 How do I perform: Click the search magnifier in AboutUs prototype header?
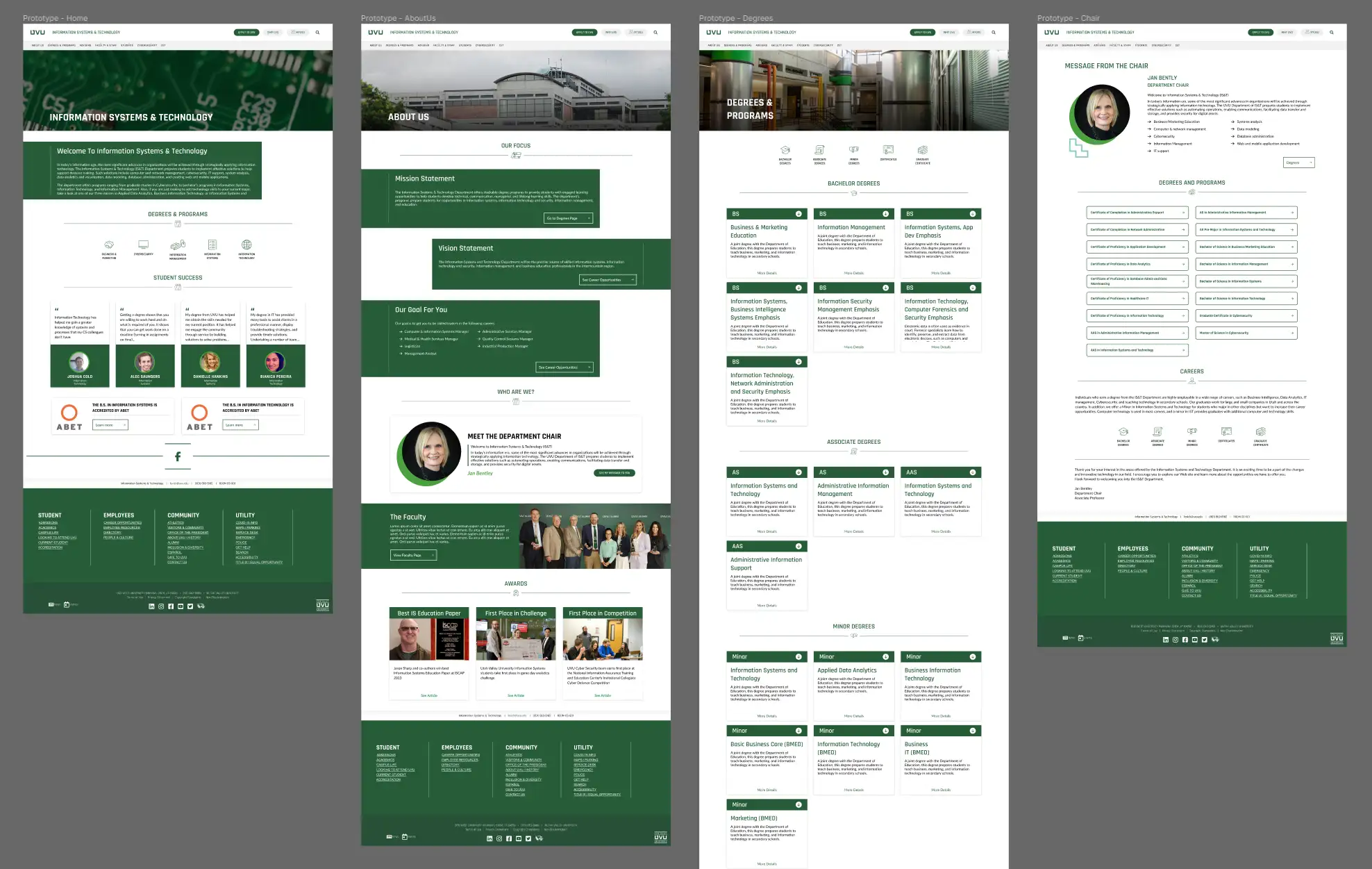655,32
